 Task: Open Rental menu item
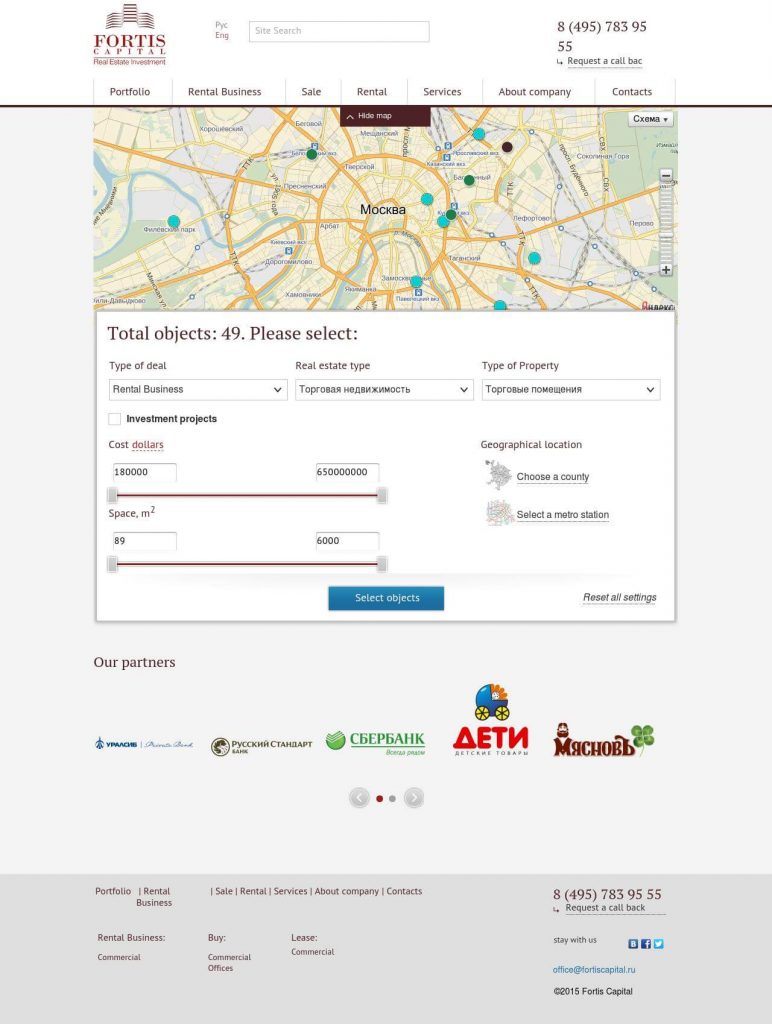pos(372,92)
